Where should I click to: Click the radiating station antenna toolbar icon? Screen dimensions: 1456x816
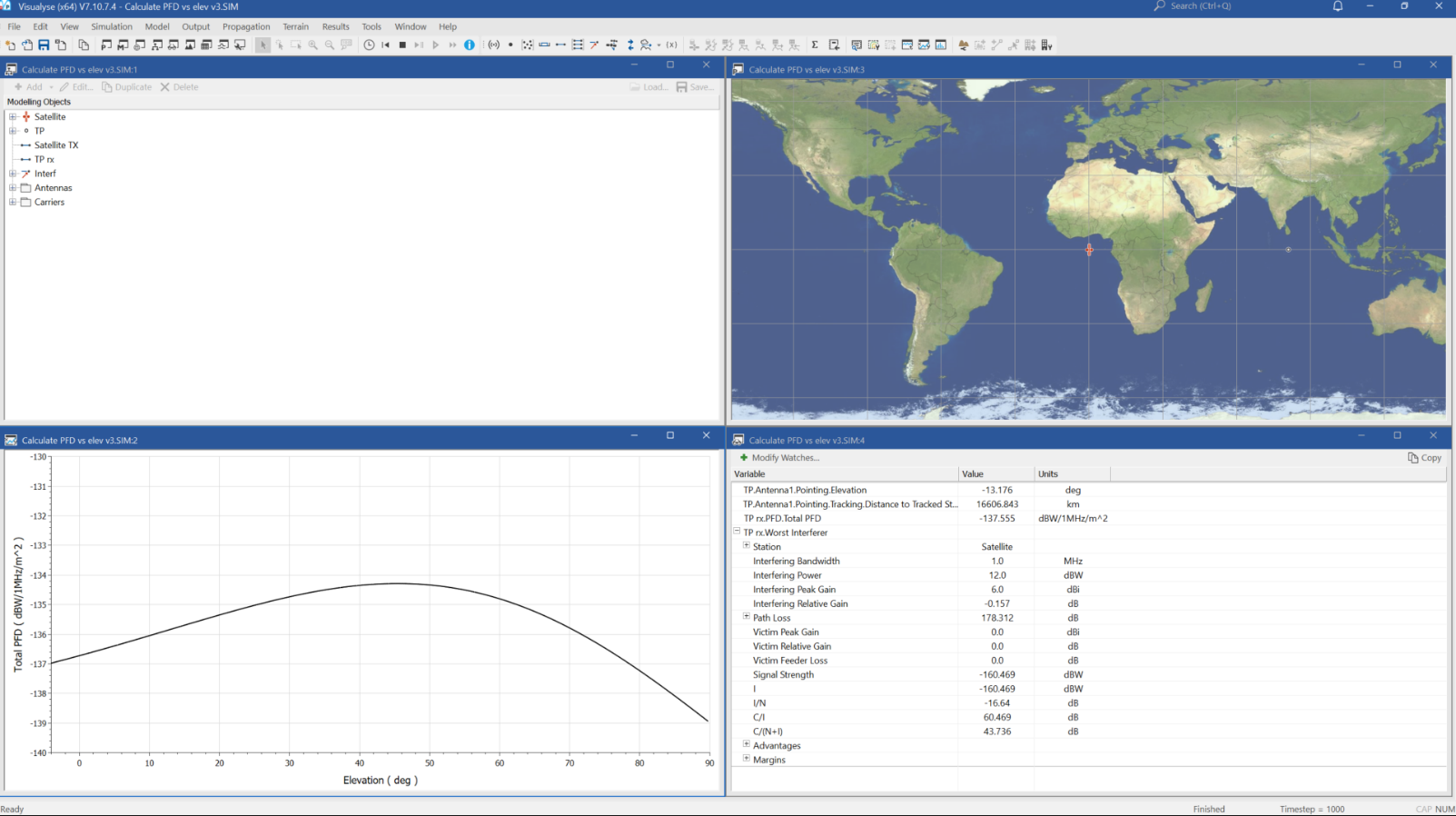(494, 45)
